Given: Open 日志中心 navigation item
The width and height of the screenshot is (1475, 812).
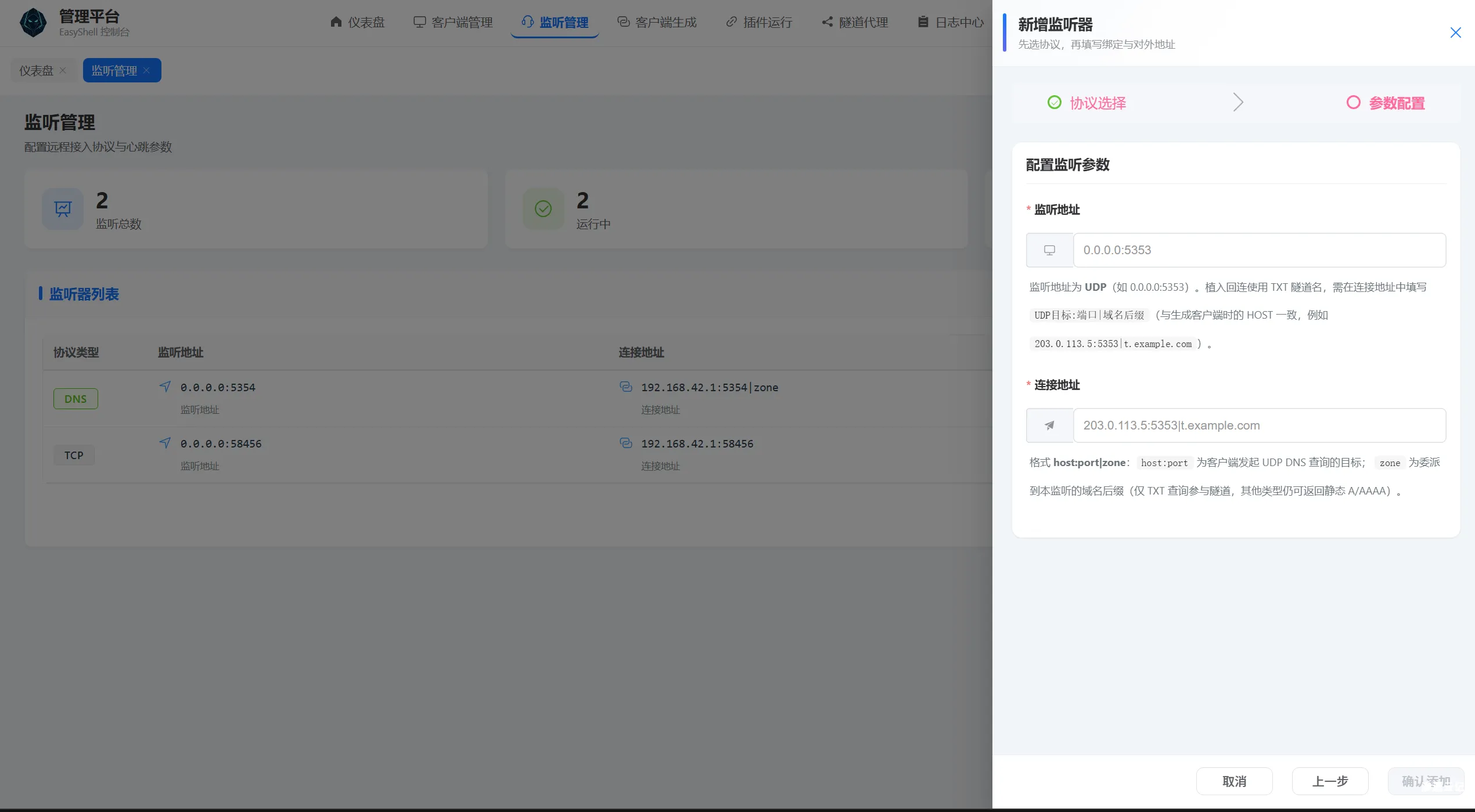Looking at the screenshot, I should tap(951, 22).
